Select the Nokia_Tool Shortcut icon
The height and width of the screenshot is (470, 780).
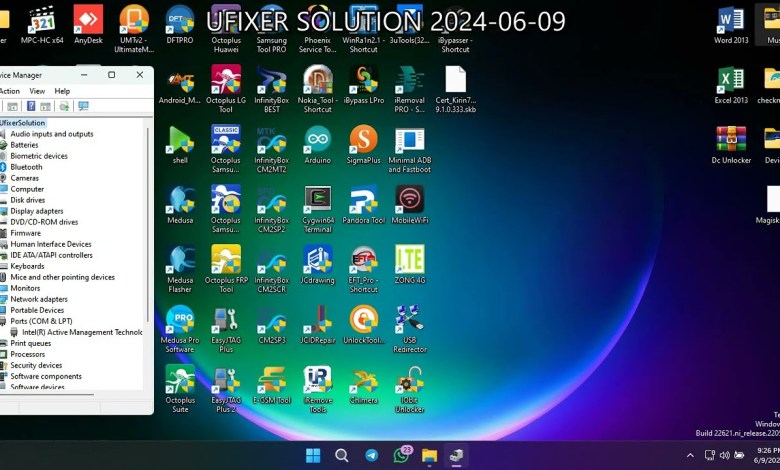[317, 89]
